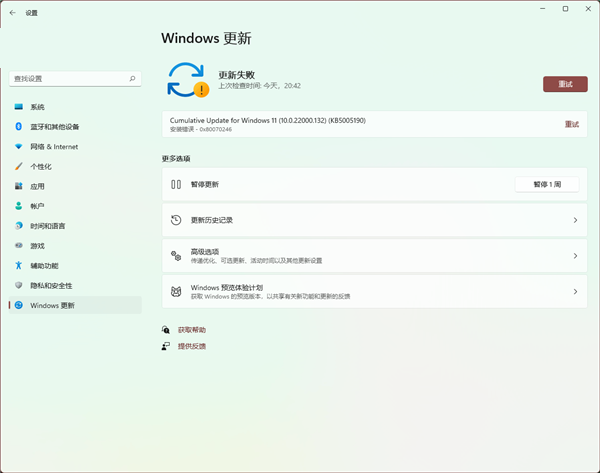
Task: Select the 网络 & Internet Wi-Fi icon
Action: coord(18,147)
